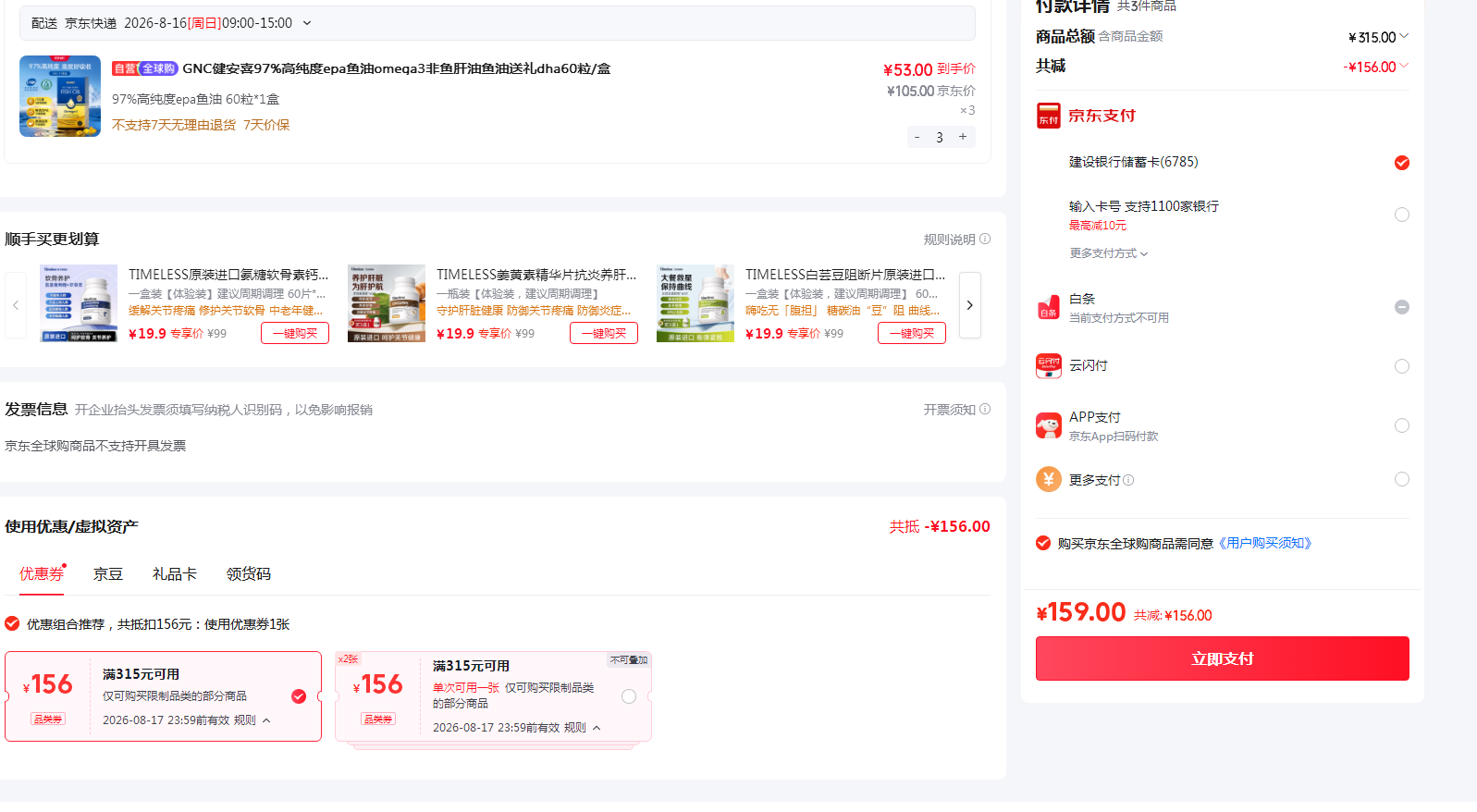The image size is (1477, 812).
Task: Click the info icon beside 开票须知
Action: coord(985,409)
